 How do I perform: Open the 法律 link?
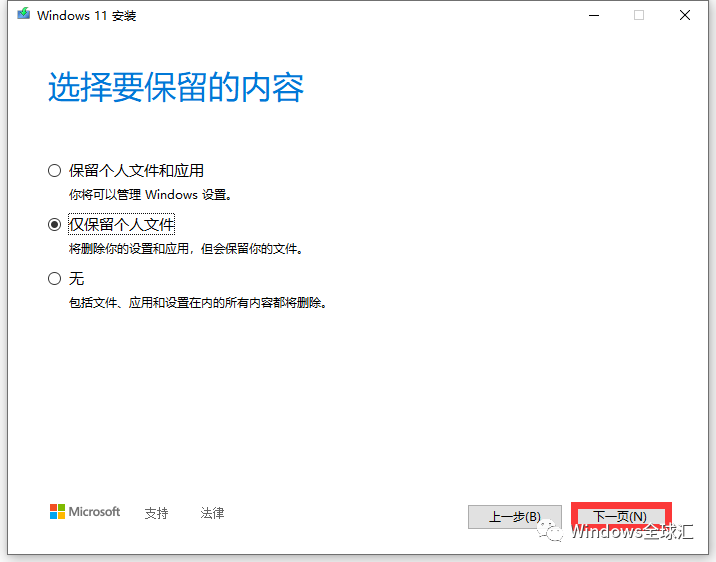click(x=212, y=513)
